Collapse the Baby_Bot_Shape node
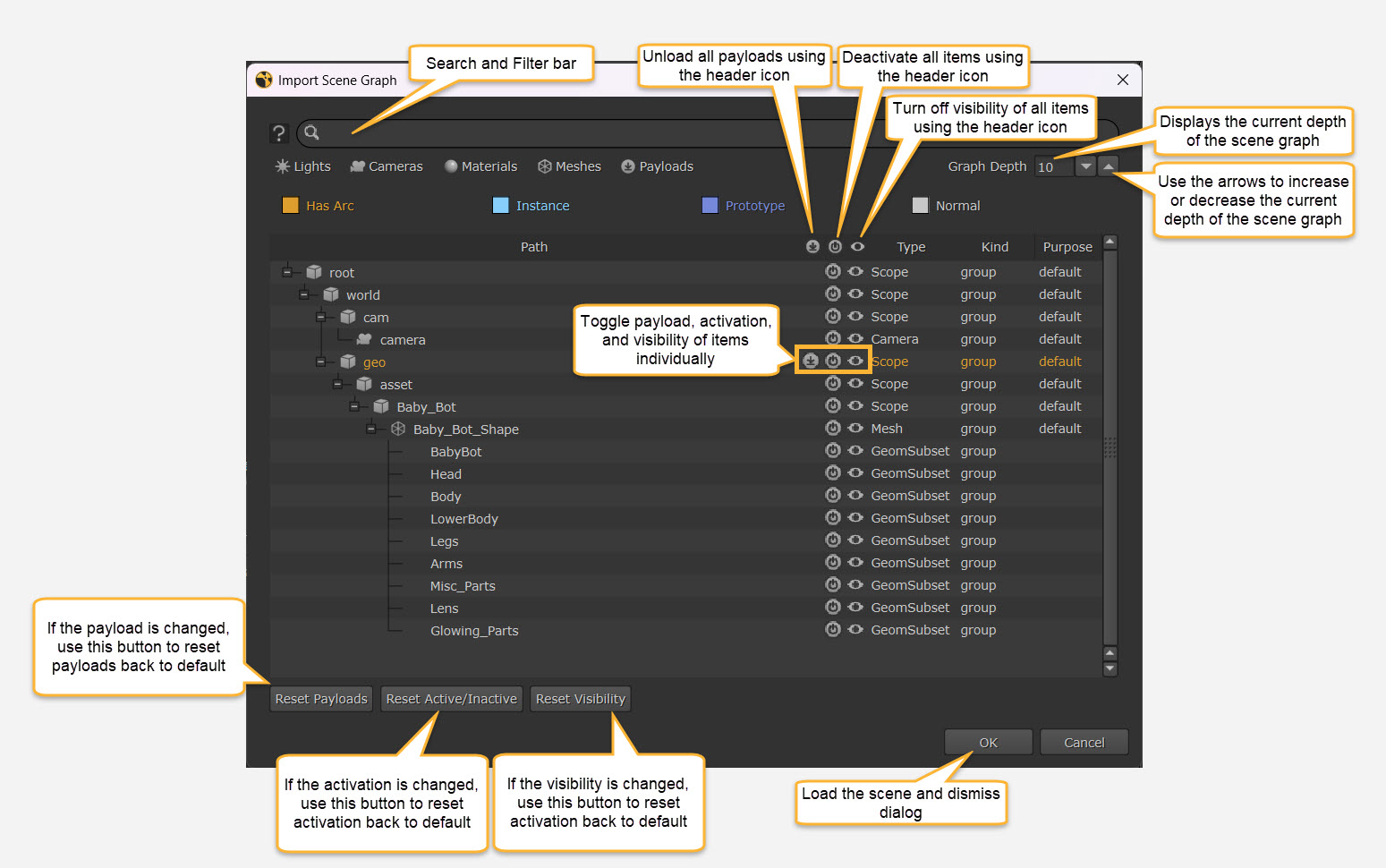This screenshot has width=1386, height=868. [371, 430]
